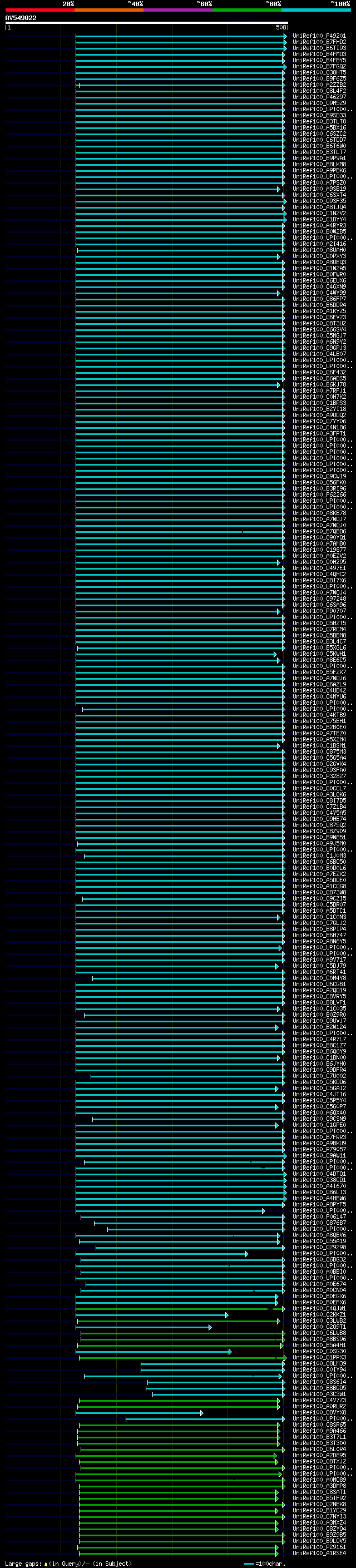Select hit label UniRef100_A4RYR3
The height and width of the screenshot is (1568, 356).
319,226
